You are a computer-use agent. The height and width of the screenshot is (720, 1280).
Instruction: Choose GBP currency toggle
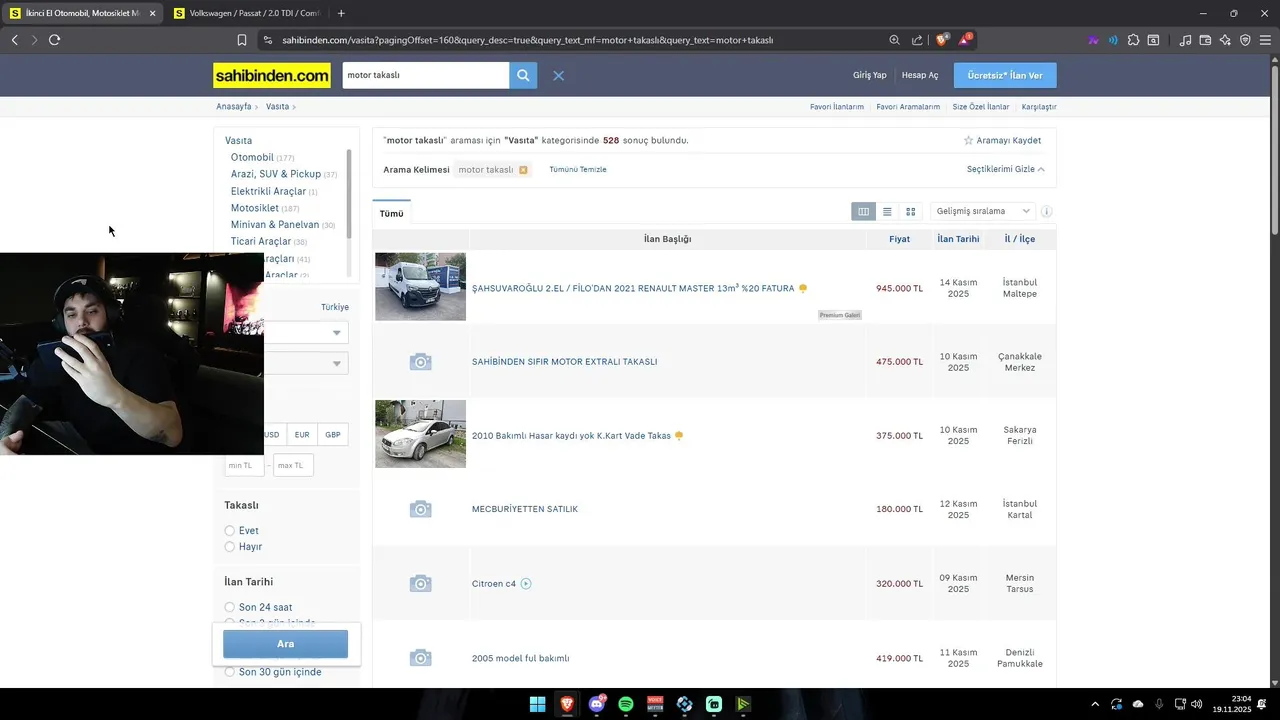click(x=333, y=435)
